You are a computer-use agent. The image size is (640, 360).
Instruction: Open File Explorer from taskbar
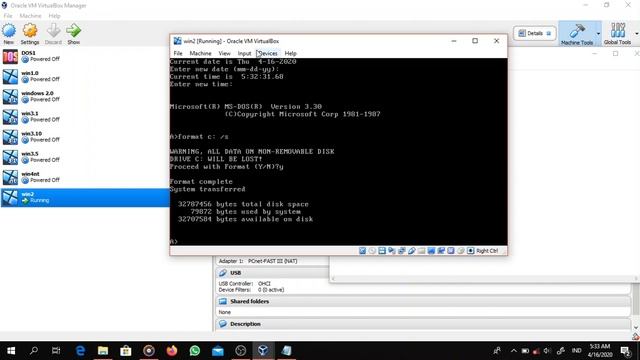[103, 351]
